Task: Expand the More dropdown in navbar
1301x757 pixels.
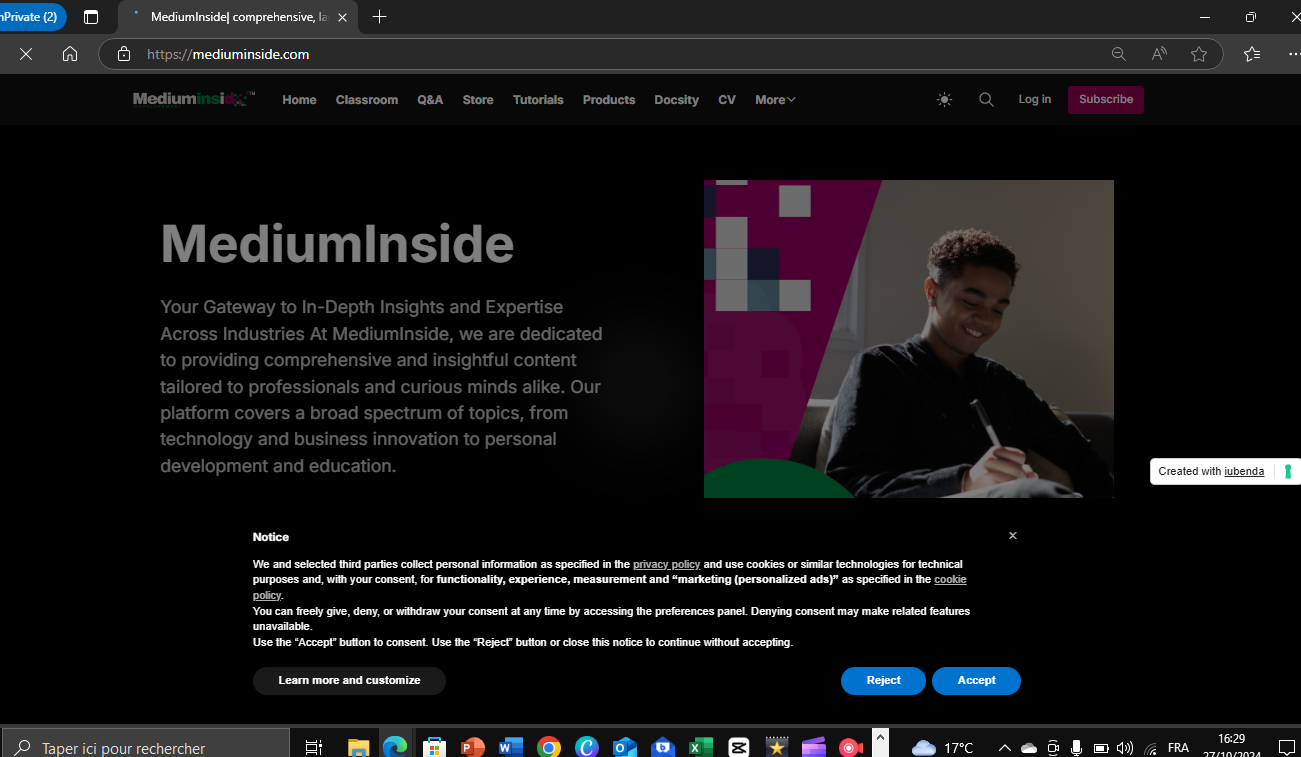Action: pos(775,100)
